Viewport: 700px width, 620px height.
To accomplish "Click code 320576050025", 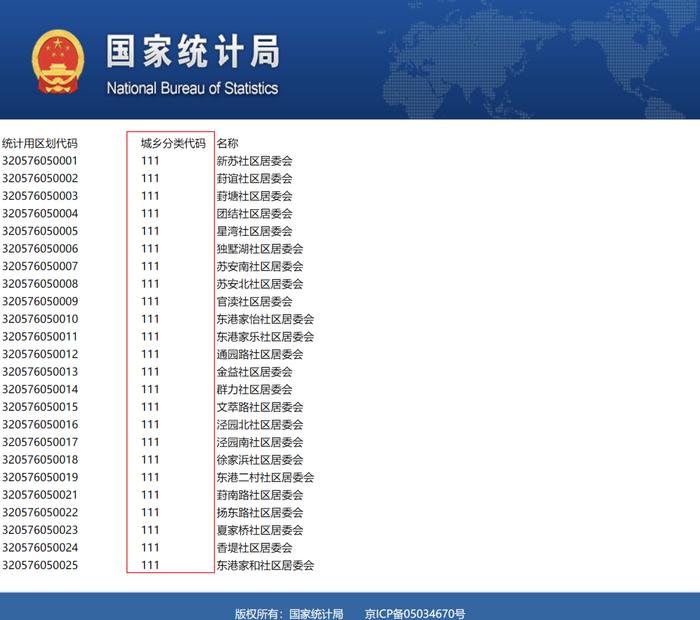I will pyautogui.click(x=40, y=565).
